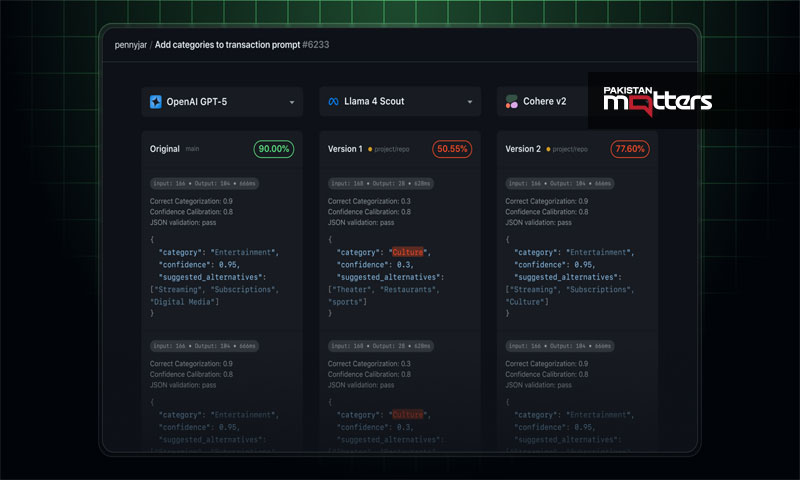This screenshot has width=800, height=480.
Task: Click the pennyjar breadcrumb link
Action: (x=131, y=45)
